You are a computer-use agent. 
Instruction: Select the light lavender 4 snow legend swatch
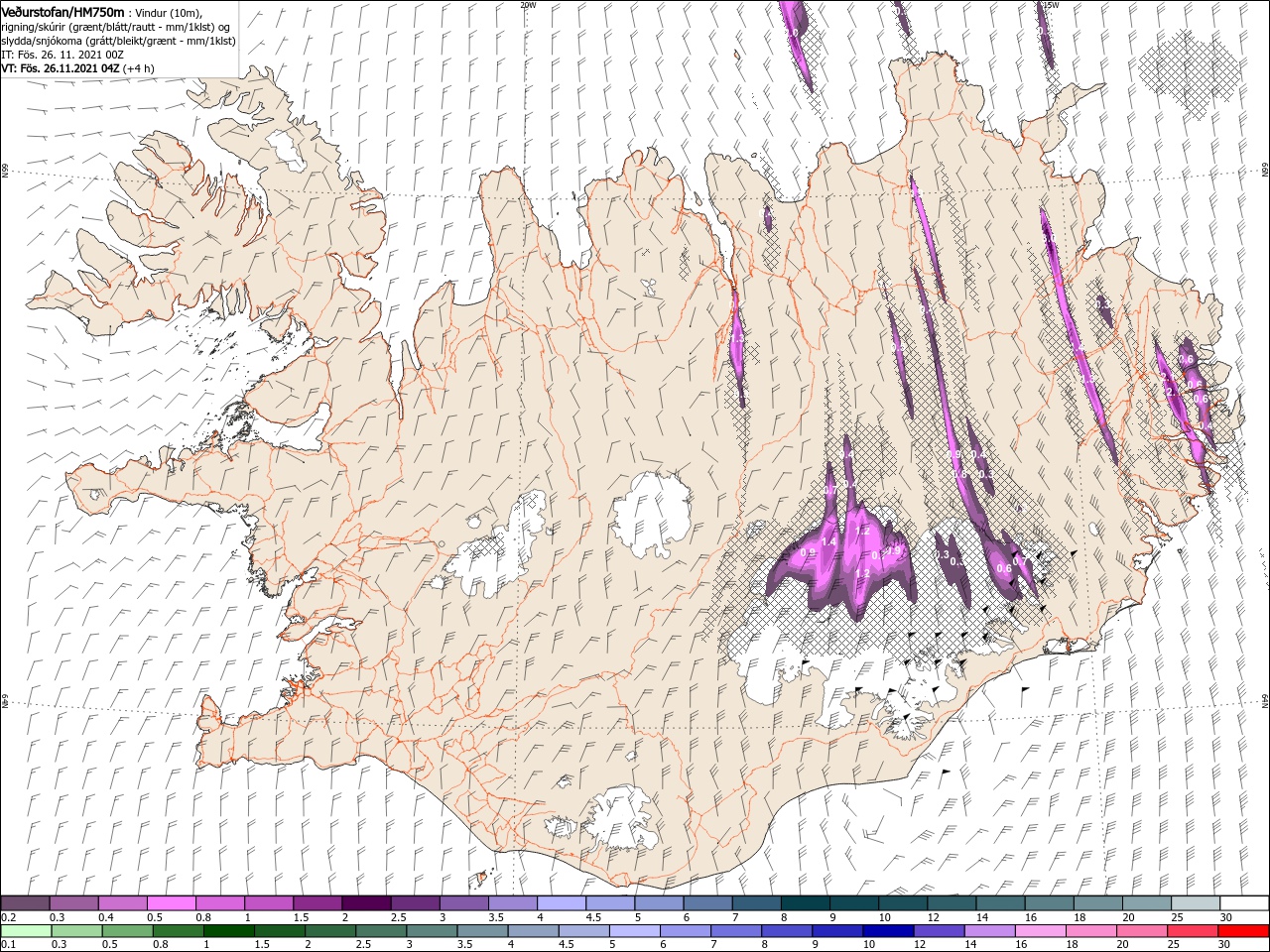(561, 903)
